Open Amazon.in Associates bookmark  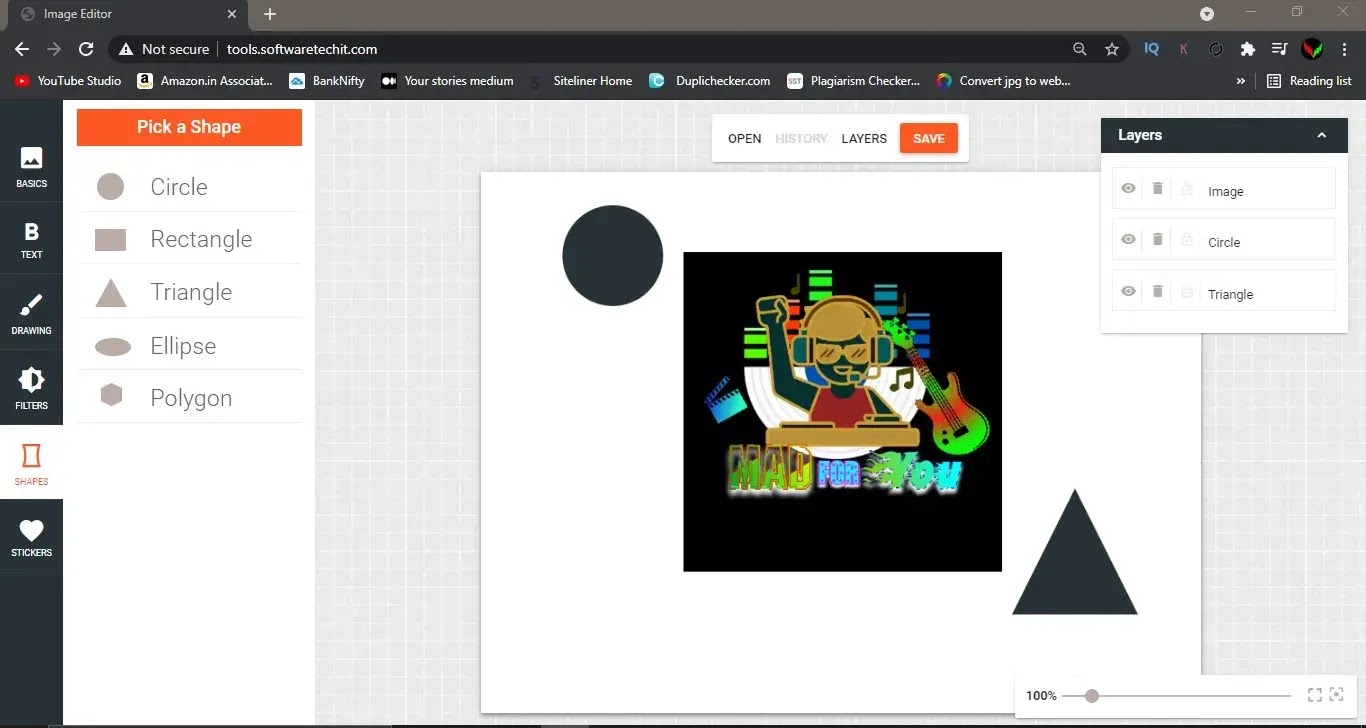(205, 81)
